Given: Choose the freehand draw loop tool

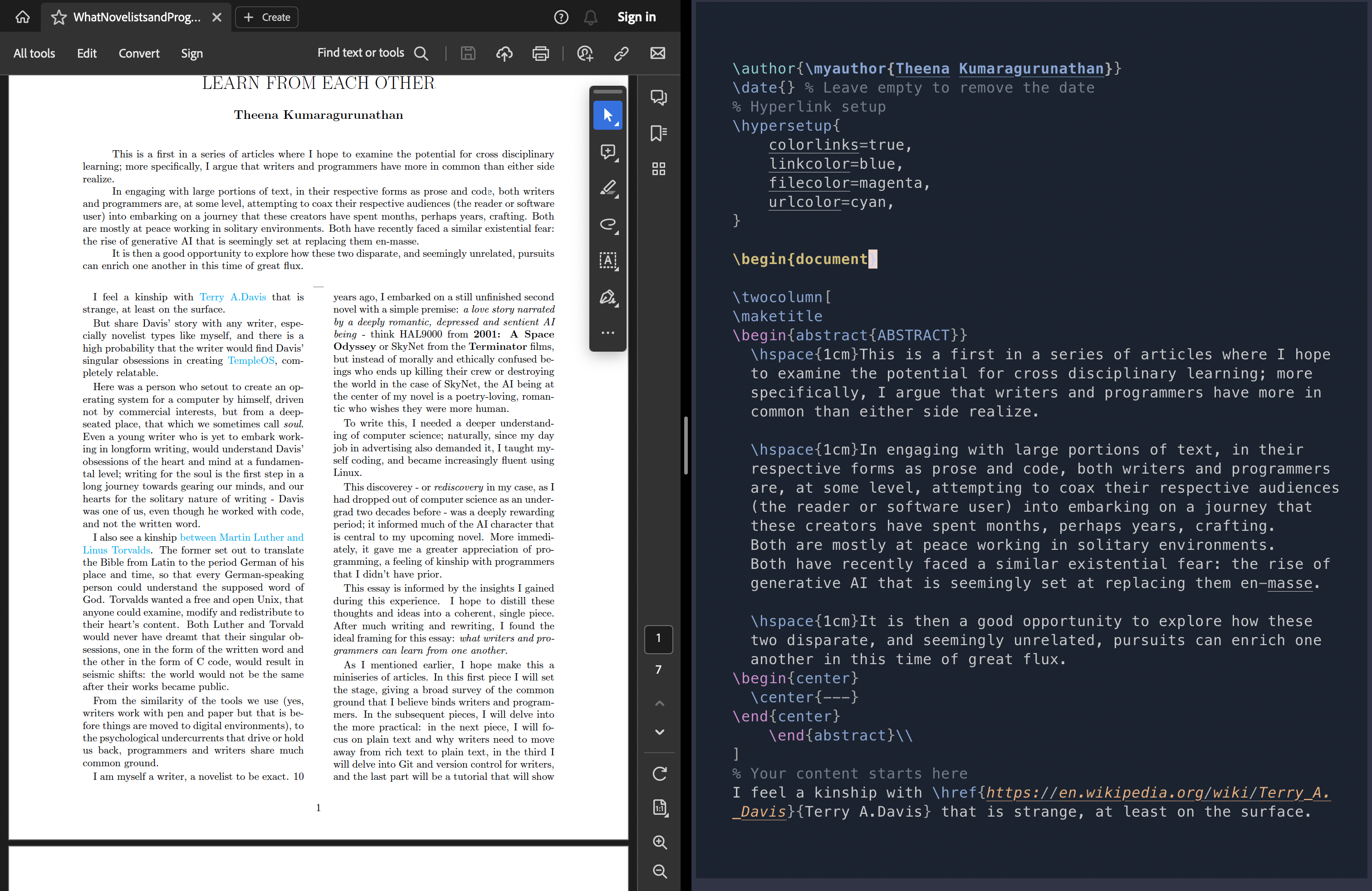Looking at the screenshot, I should (x=608, y=224).
